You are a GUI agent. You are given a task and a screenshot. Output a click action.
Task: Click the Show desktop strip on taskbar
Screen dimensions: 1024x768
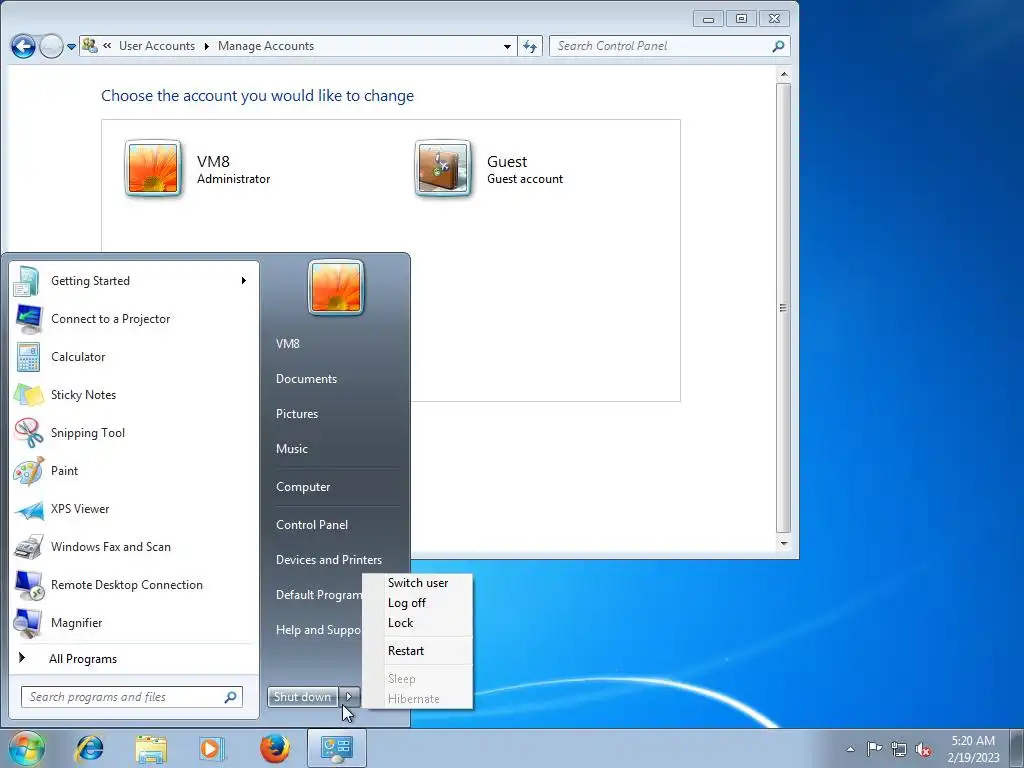pyautogui.click(x=1017, y=748)
